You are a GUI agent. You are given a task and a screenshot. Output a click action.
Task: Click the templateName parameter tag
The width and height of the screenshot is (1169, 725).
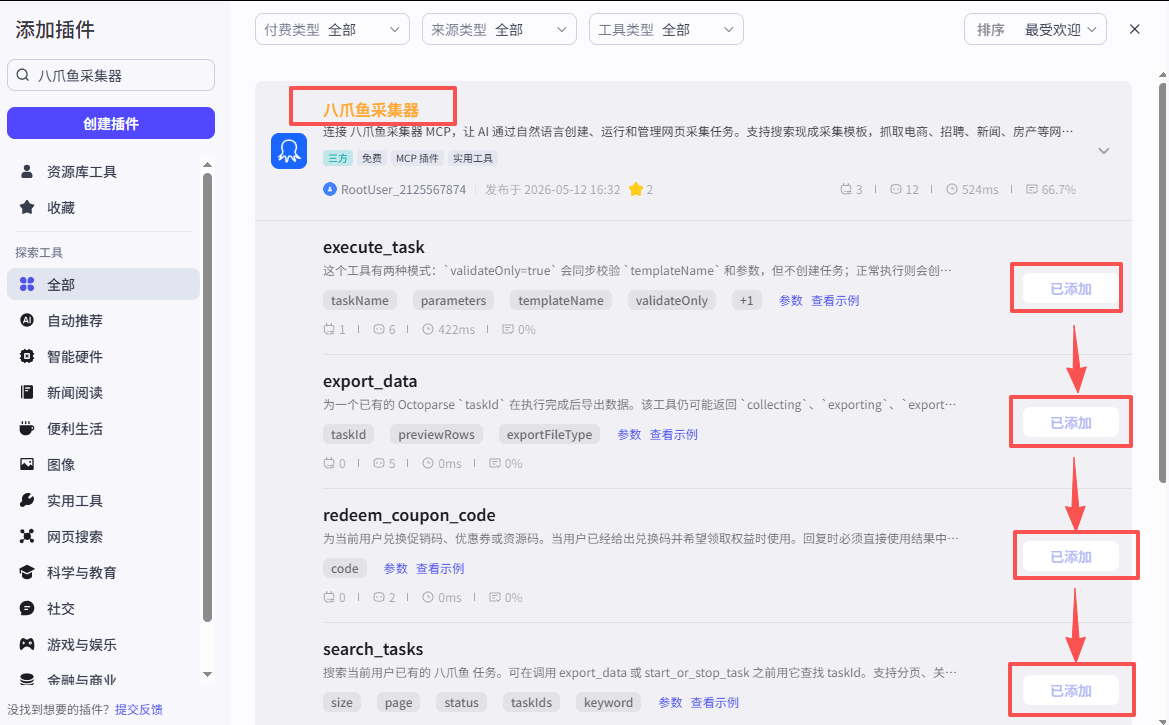coord(561,301)
